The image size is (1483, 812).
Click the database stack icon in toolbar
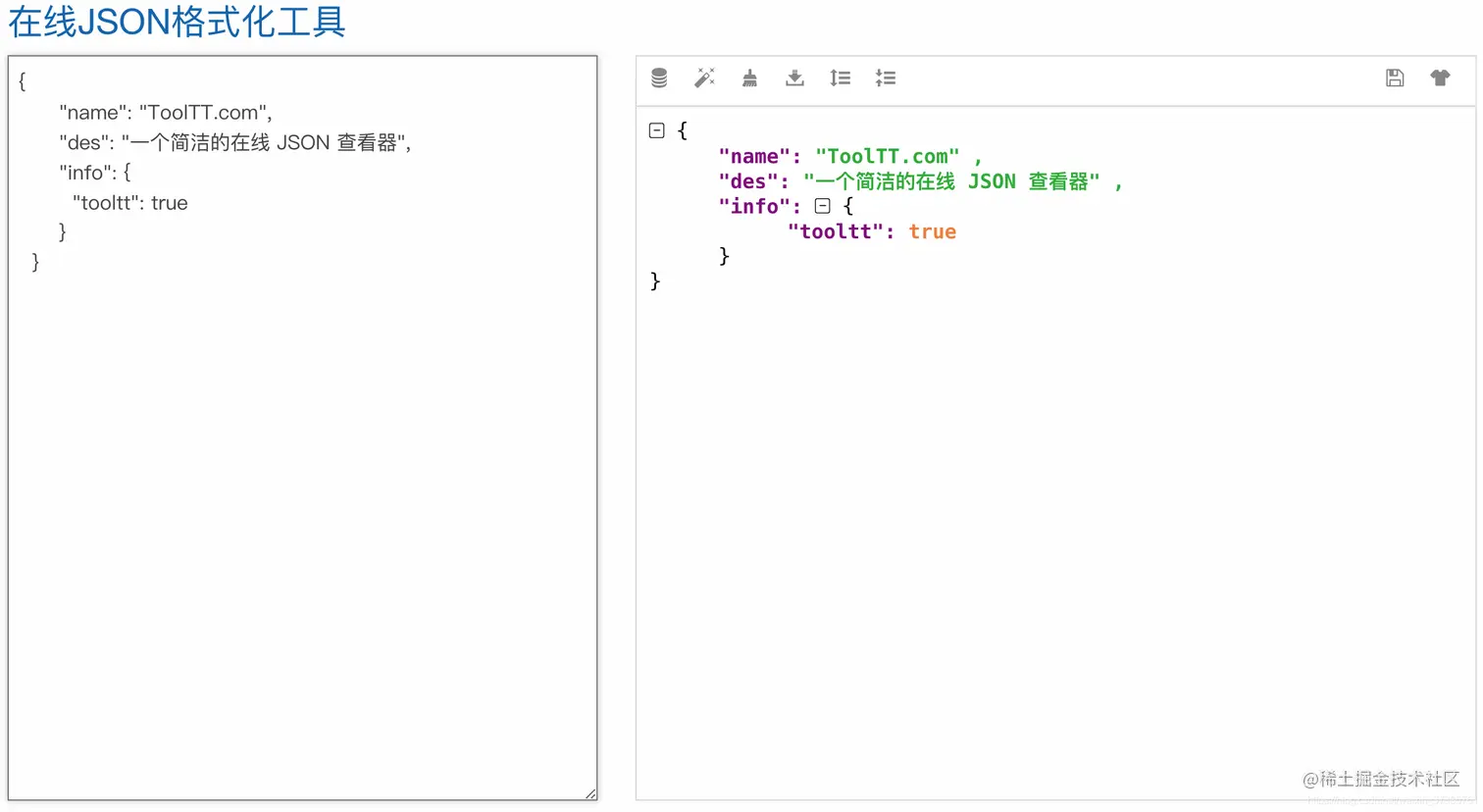coord(659,77)
